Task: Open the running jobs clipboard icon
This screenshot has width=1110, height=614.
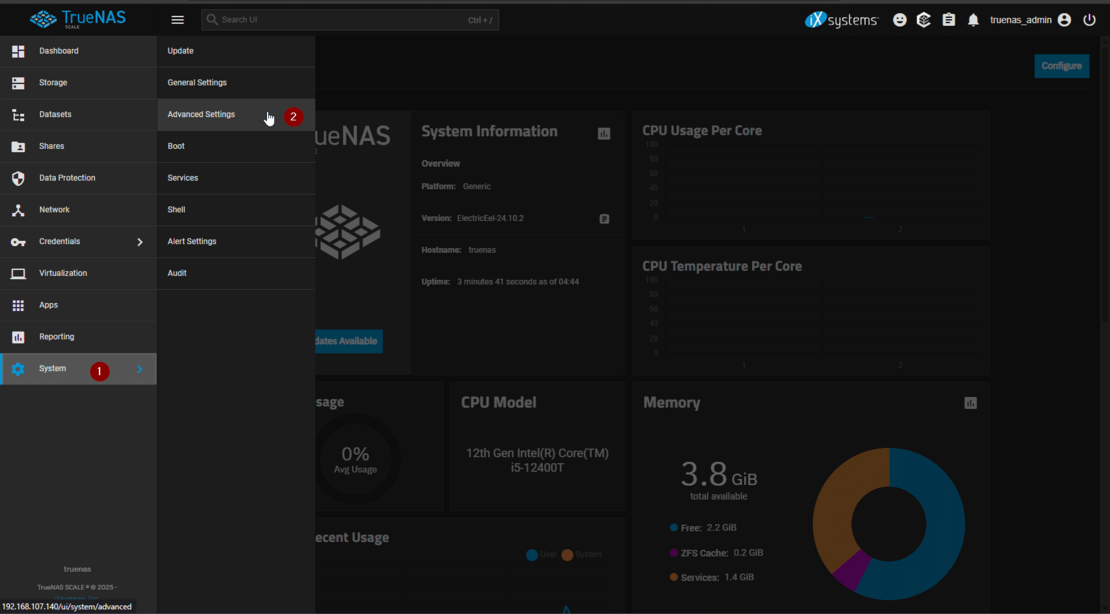Action: [x=948, y=19]
